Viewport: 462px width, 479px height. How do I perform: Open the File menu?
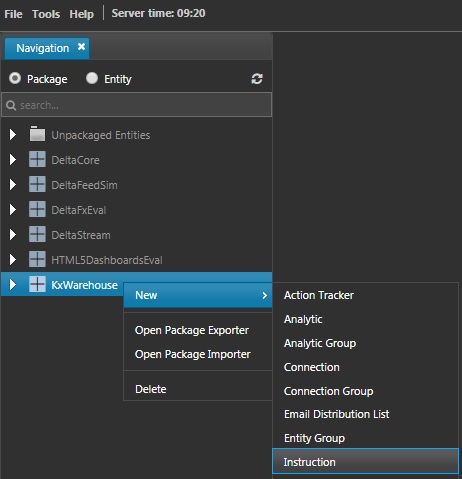(x=13, y=14)
